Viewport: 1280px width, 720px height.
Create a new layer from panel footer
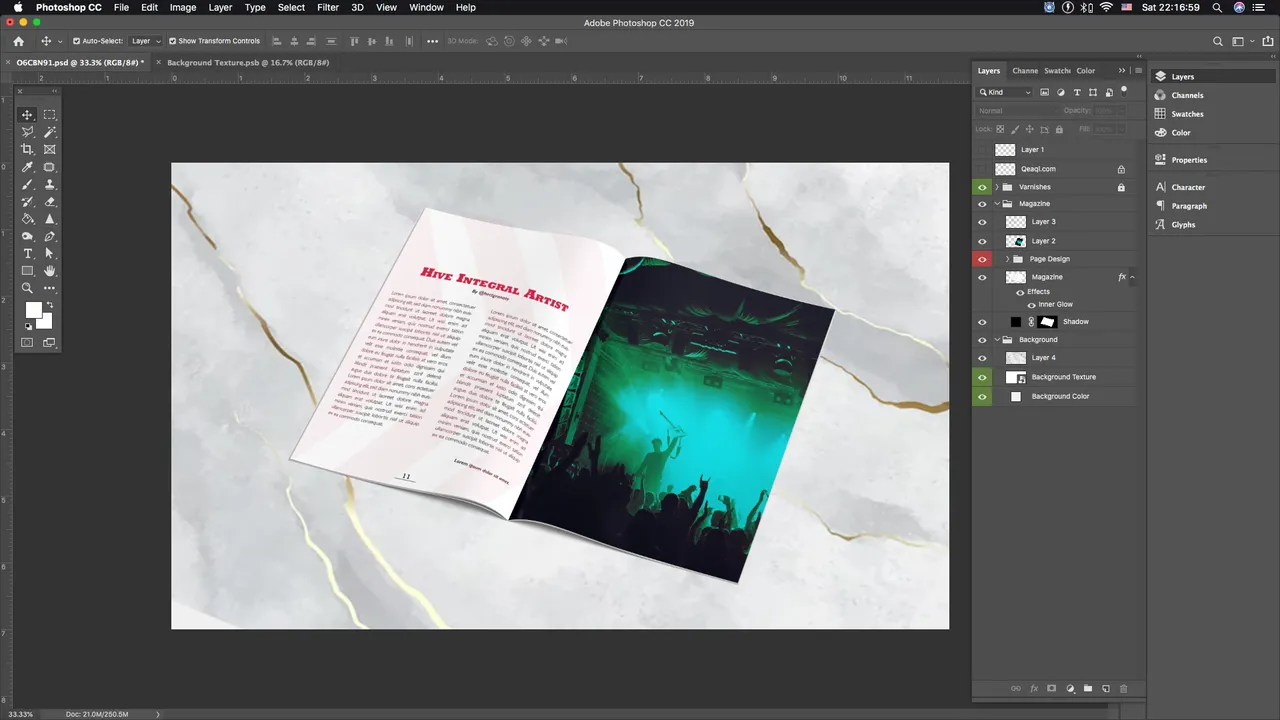tap(1105, 688)
